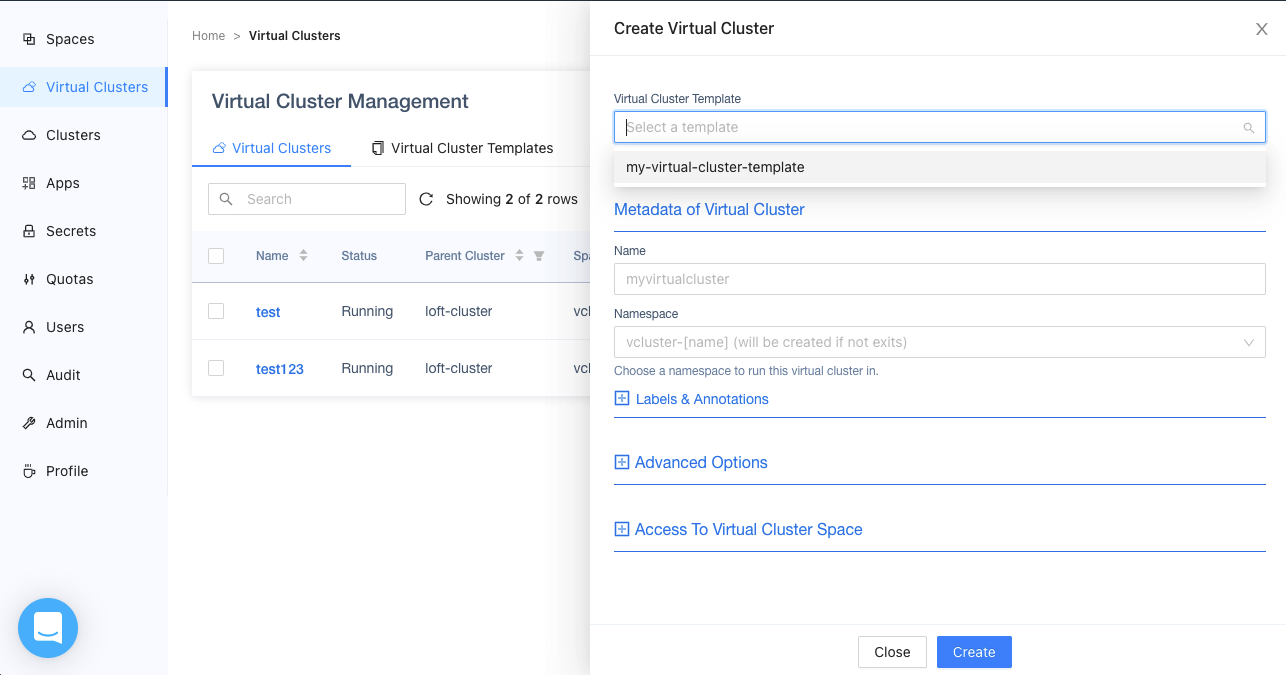Check the box for the test123 row

coord(216,368)
